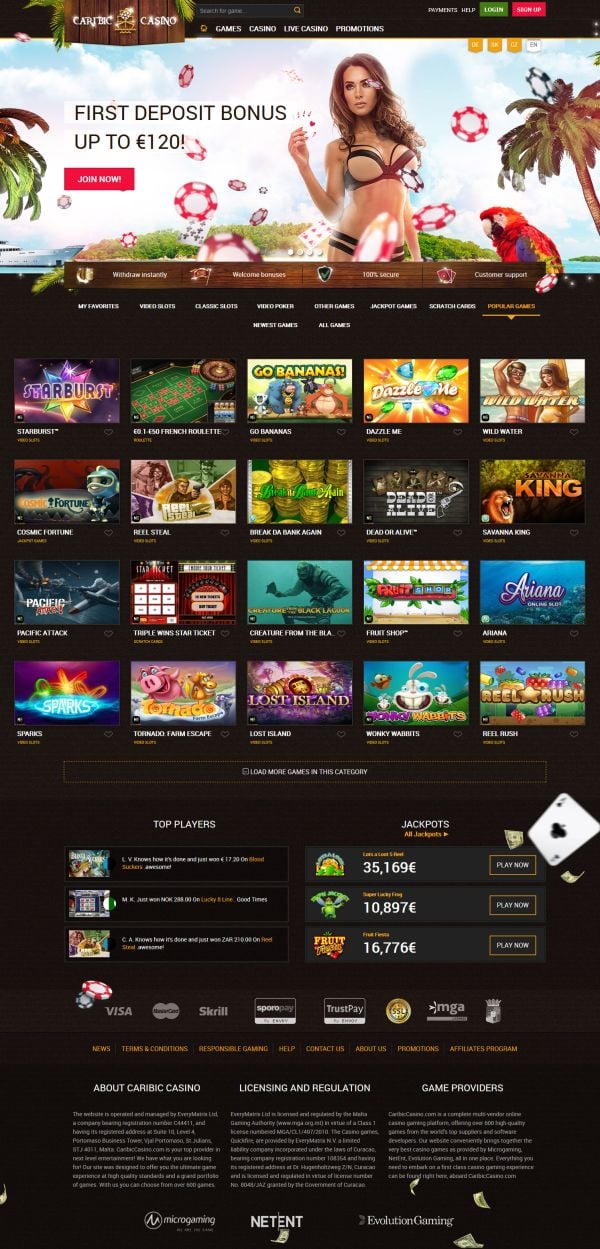Screen dimensions: 600x1249
Task: Switch language to EN
Action: (x=534, y=45)
